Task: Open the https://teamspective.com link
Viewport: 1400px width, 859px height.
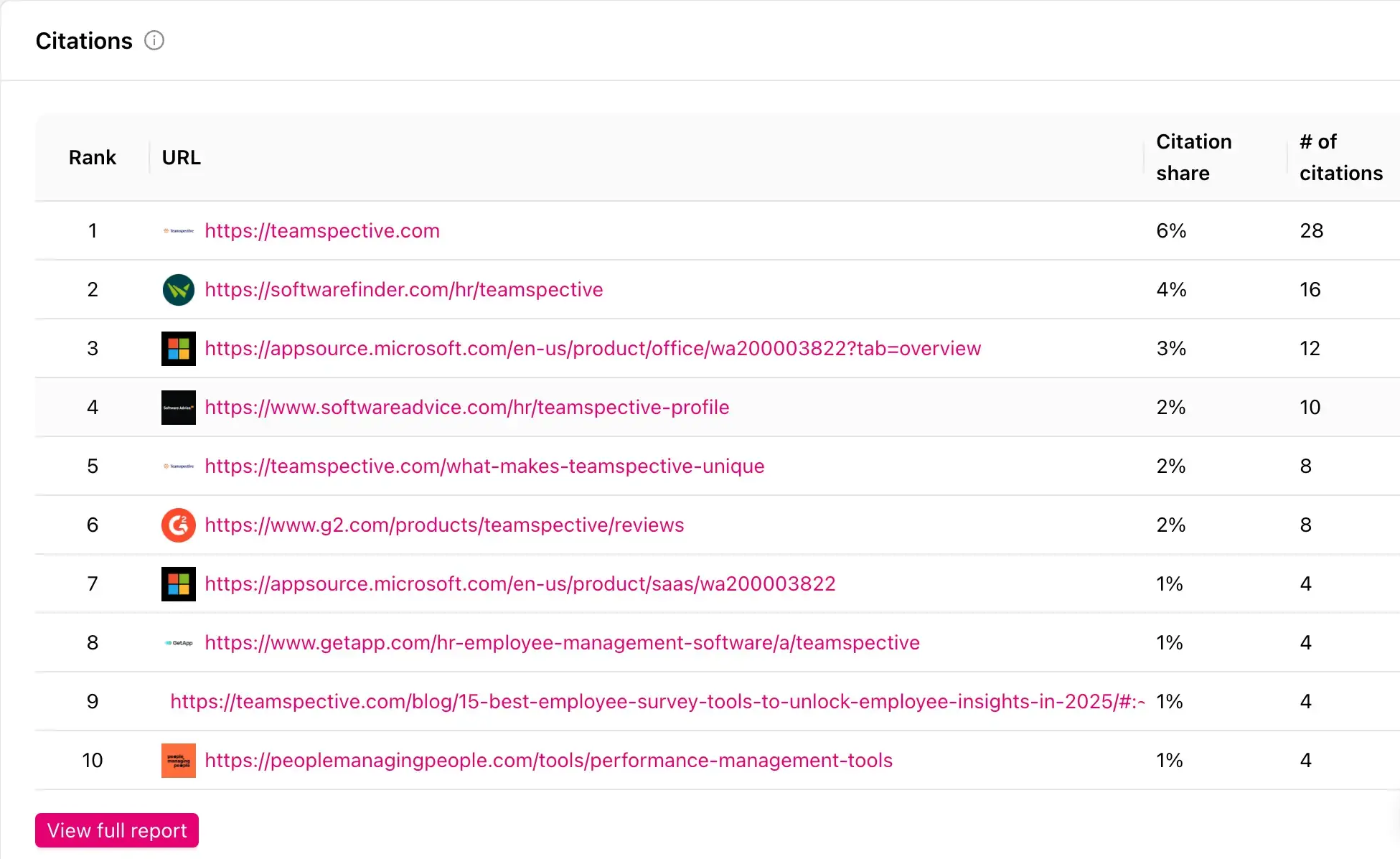Action: click(322, 231)
